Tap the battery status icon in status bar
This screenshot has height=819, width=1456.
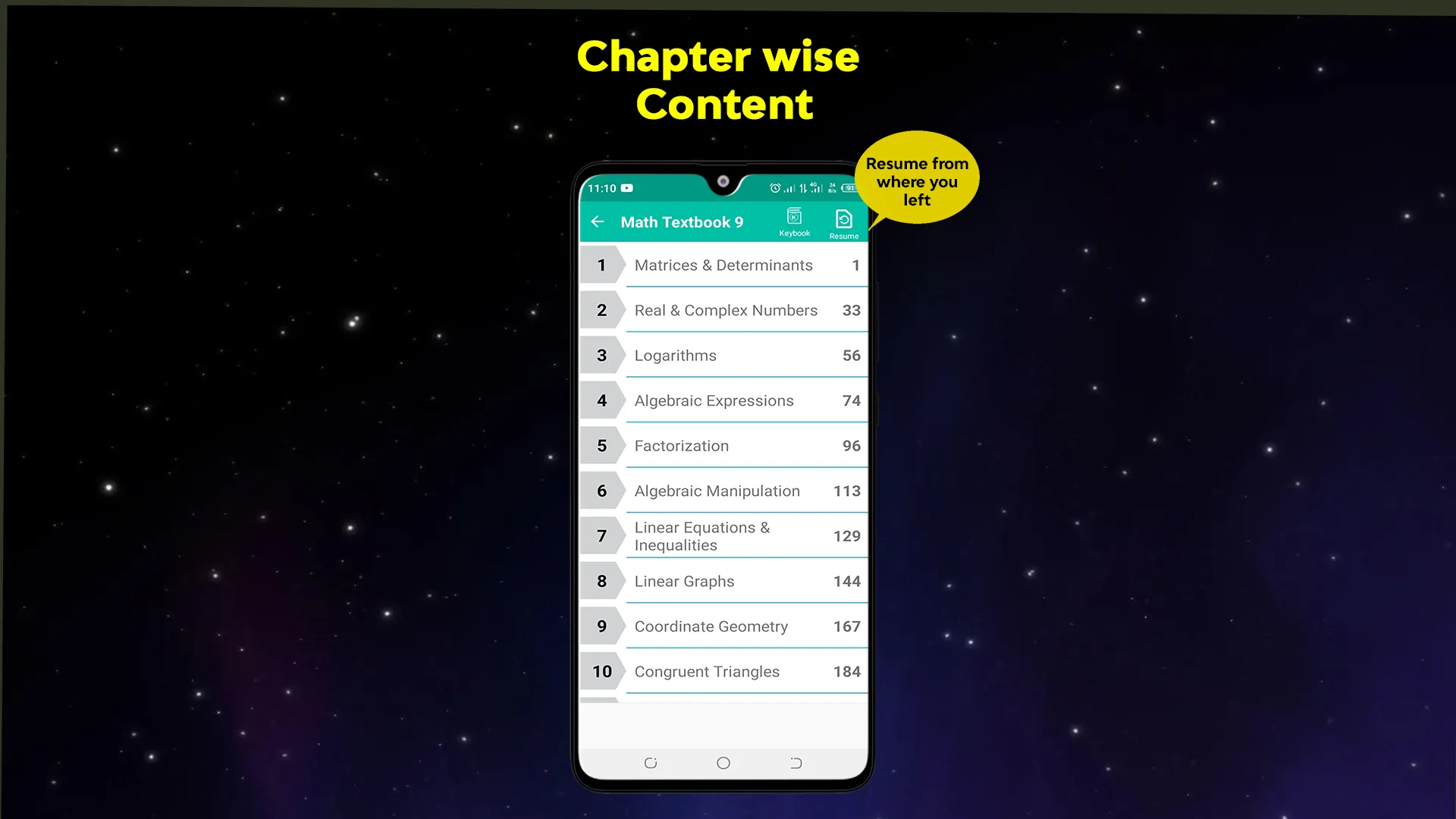(848, 188)
